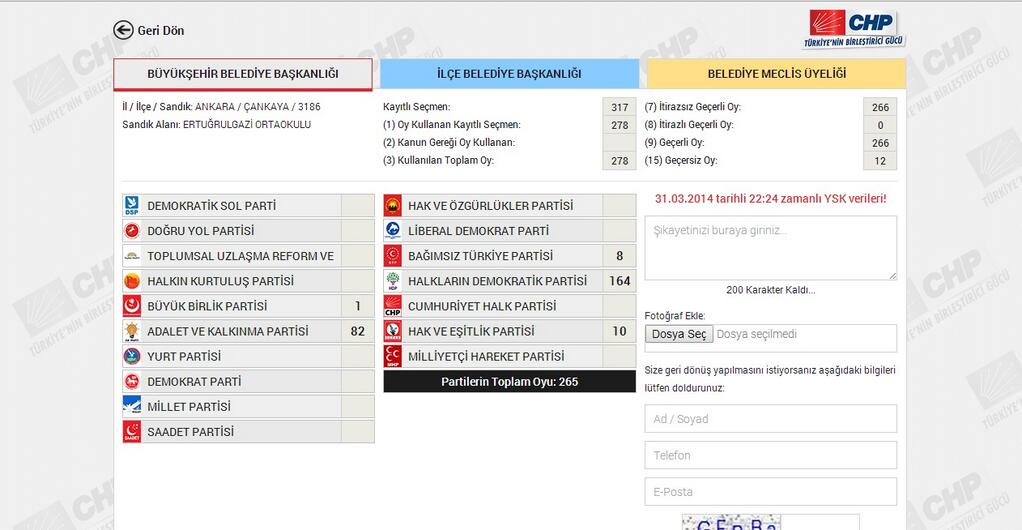Click the Adalet ve Kalkınma vote count 82
The height and width of the screenshot is (530, 1022).
point(358,331)
